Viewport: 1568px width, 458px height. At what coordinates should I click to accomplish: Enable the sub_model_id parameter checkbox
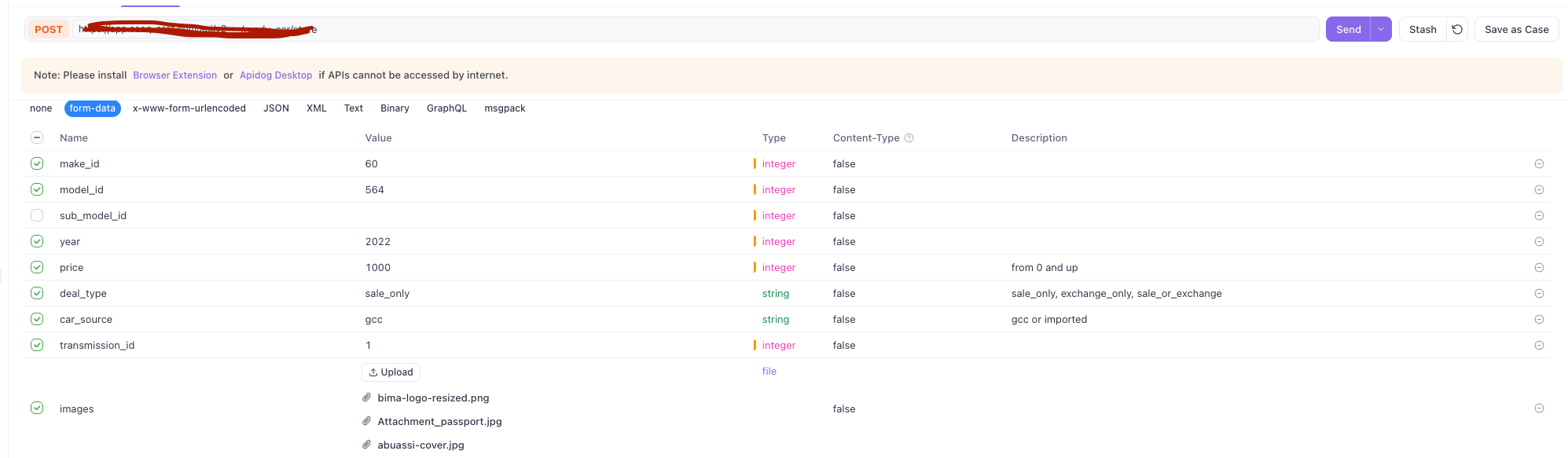click(x=37, y=216)
